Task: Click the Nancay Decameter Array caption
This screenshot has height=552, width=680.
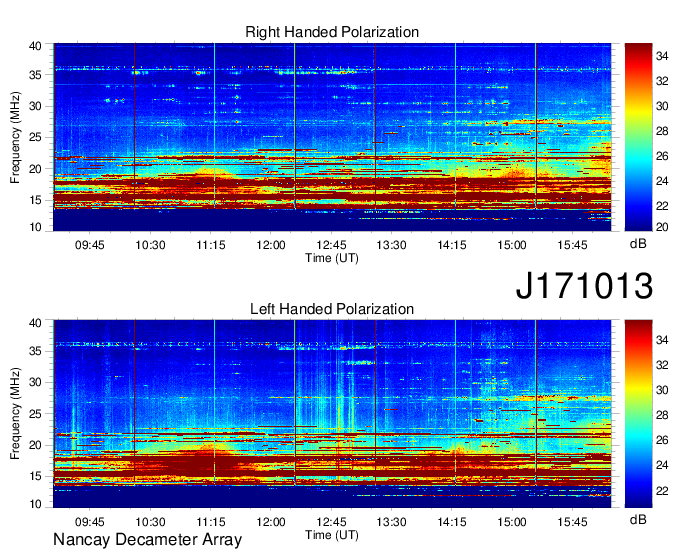Action: point(147,539)
